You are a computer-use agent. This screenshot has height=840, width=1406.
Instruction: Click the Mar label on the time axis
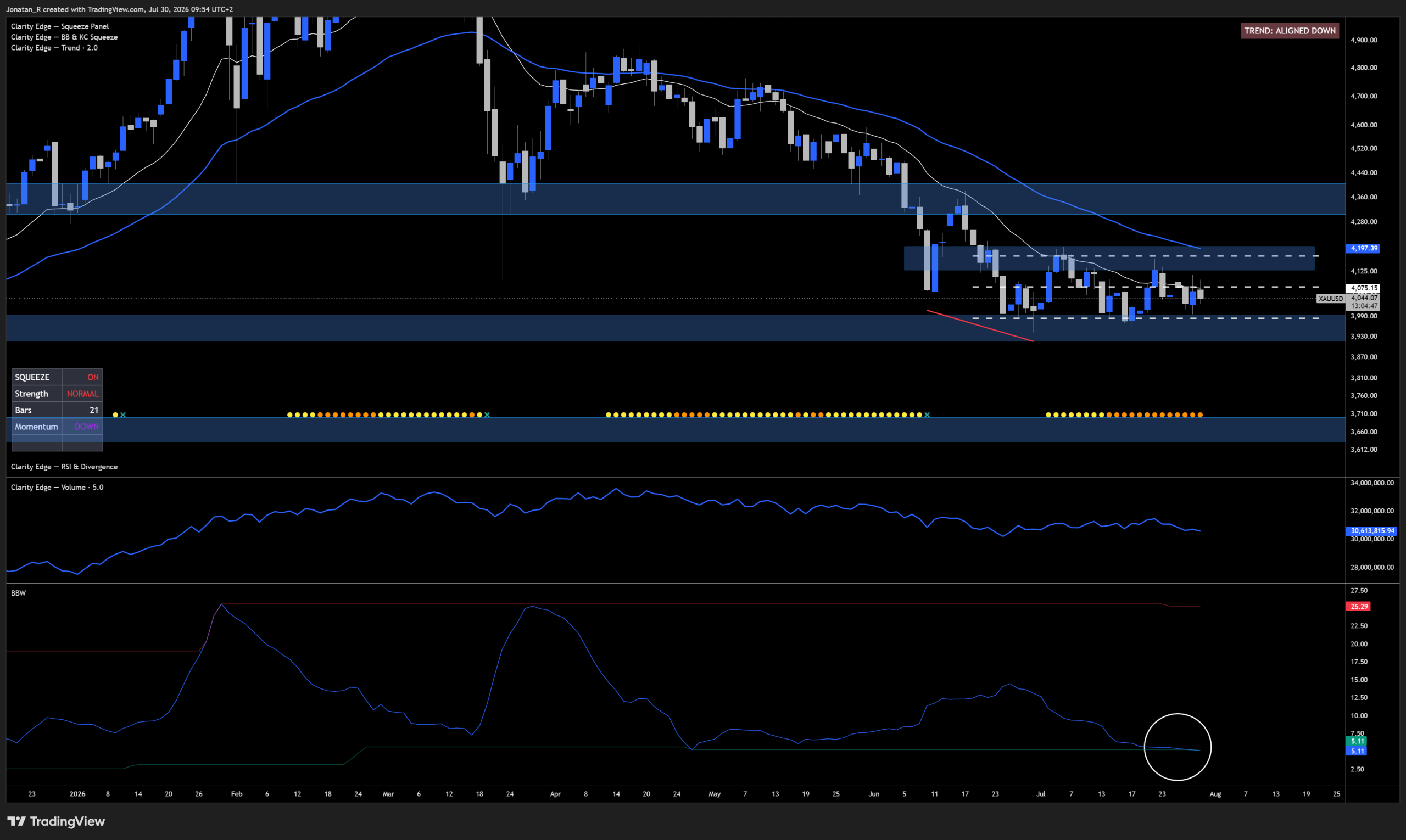point(388,793)
